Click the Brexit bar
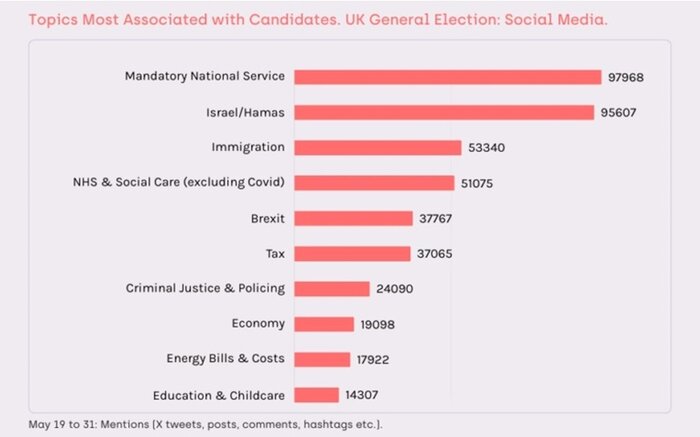Image resolution: width=700 pixels, height=437 pixels. coord(354,218)
